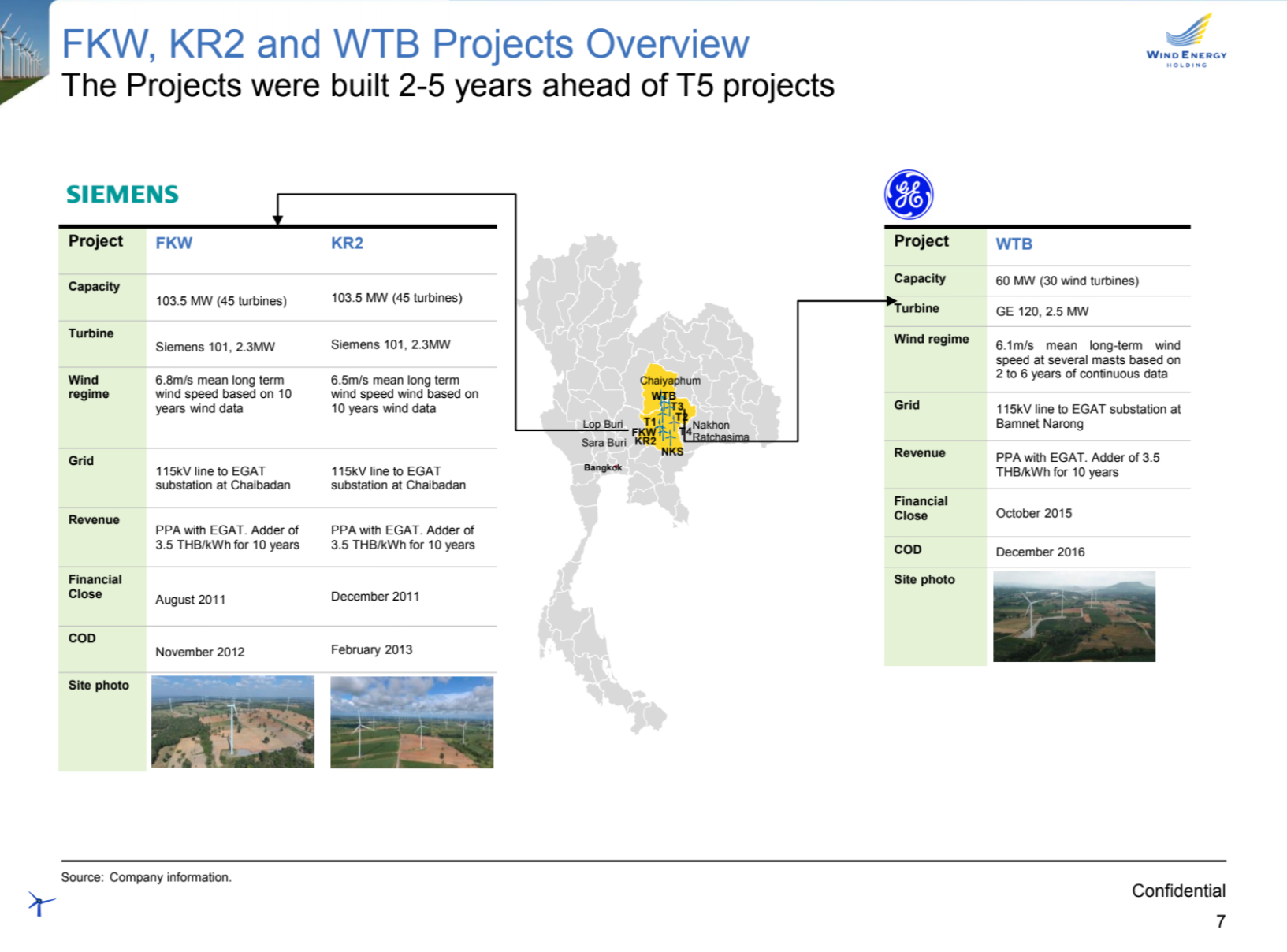The width and height of the screenshot is (1287, 952).
Task: Click the page number 7
Action: 1221,921
